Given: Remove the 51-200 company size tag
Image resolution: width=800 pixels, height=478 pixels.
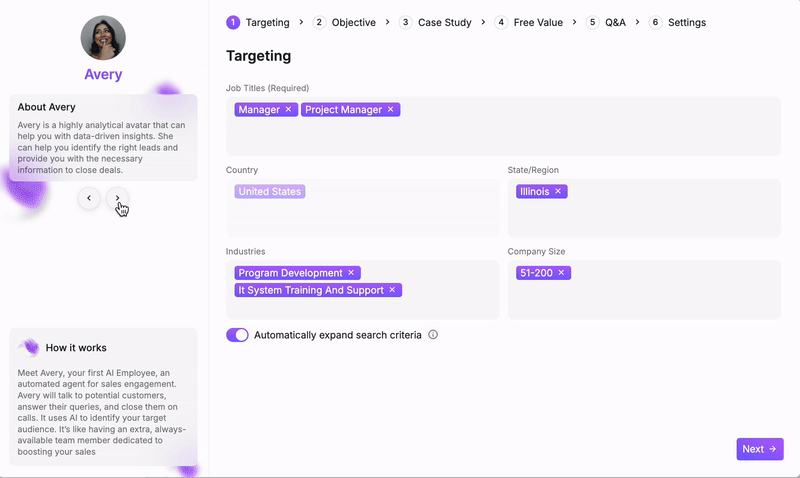Looking at the screenshot, I should 561,273.
